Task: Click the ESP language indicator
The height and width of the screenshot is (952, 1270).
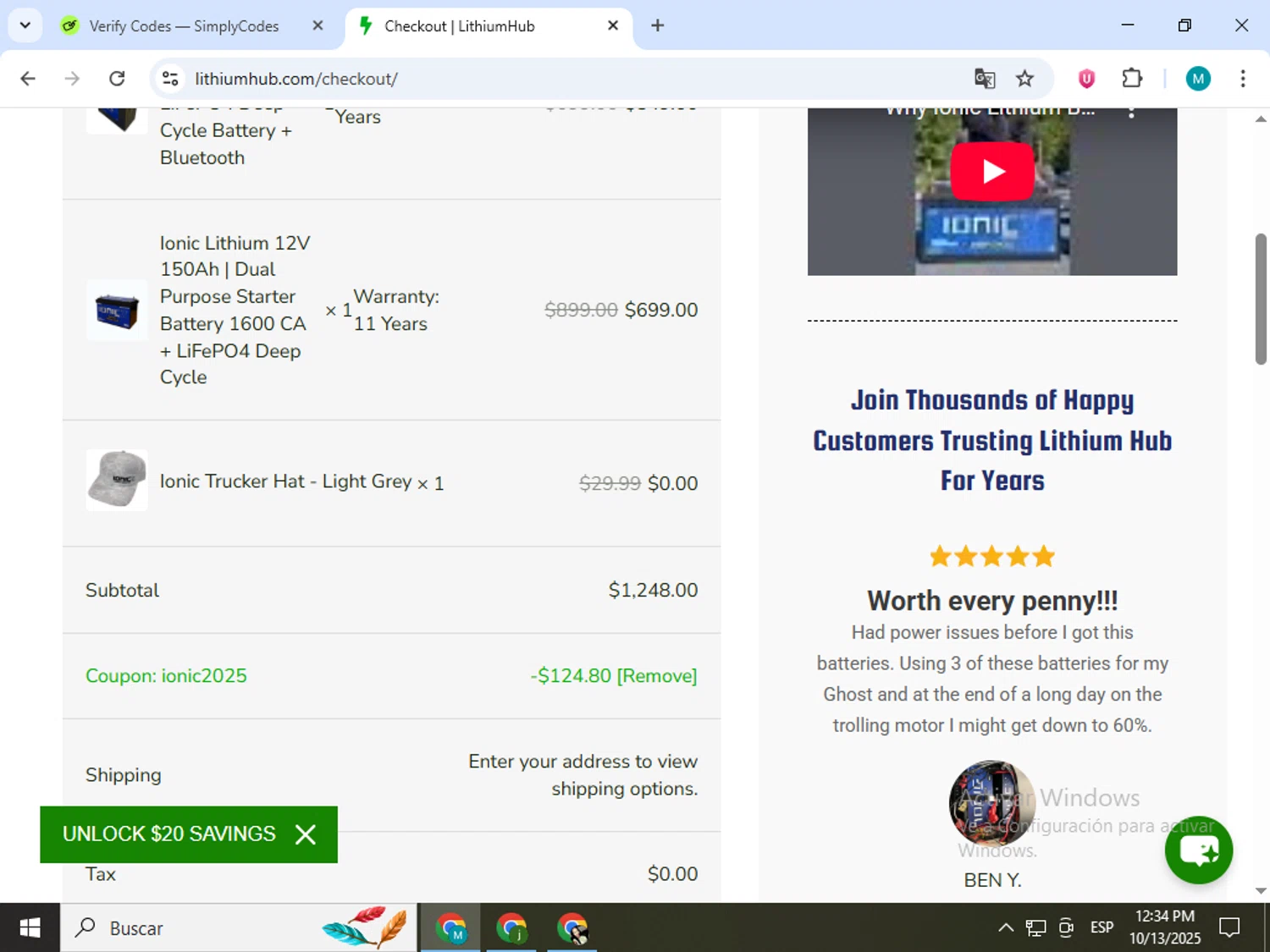Action: tap(1102, 928)
